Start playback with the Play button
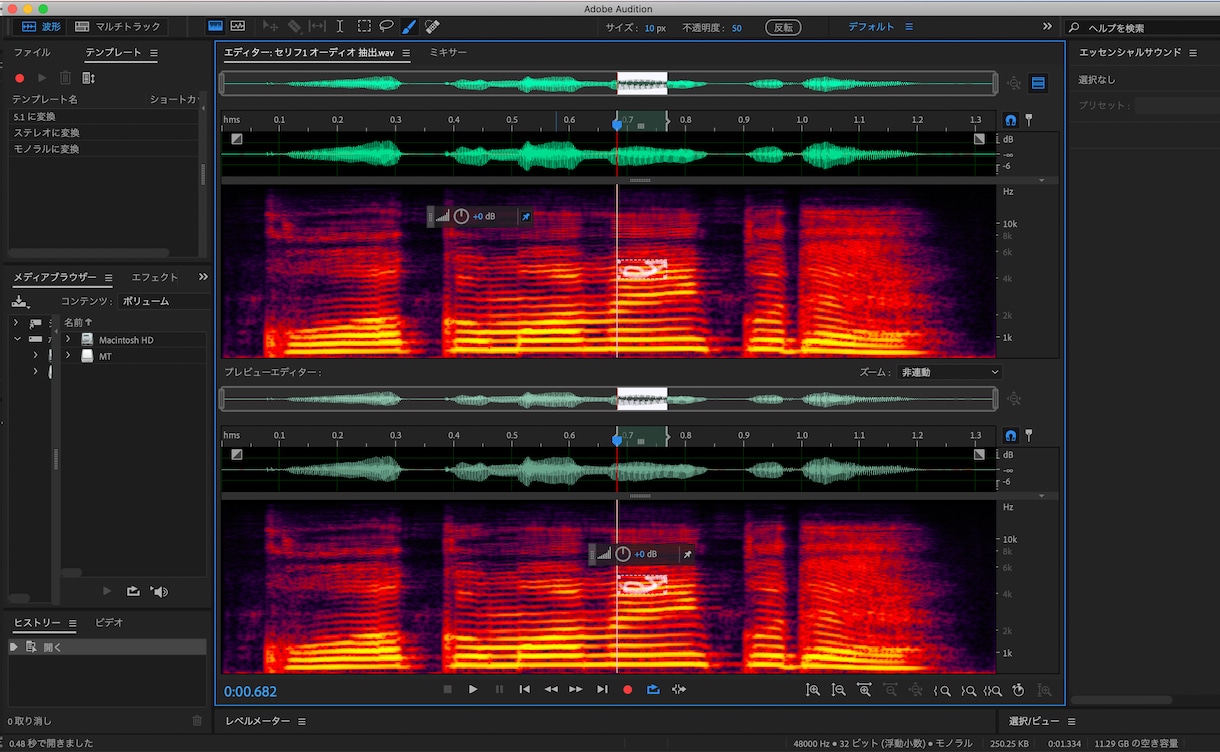The image size is (1220, 752). click(x=473, y=689)
